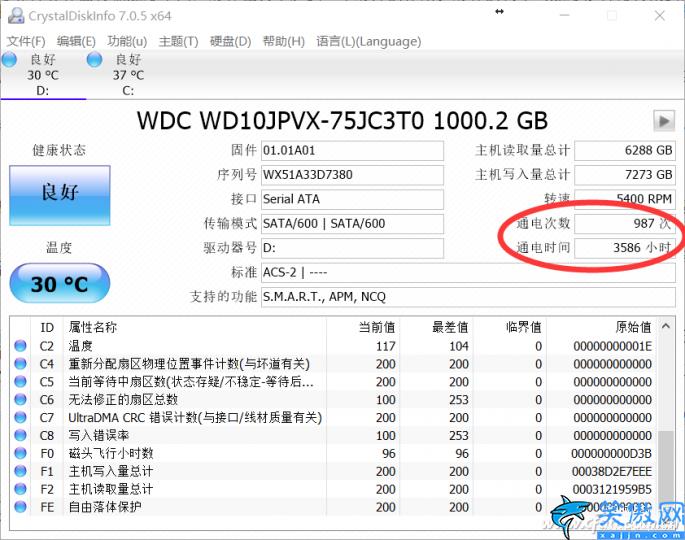
Task: Open the 硬盘(D) menu
Action: pos(230,42)
